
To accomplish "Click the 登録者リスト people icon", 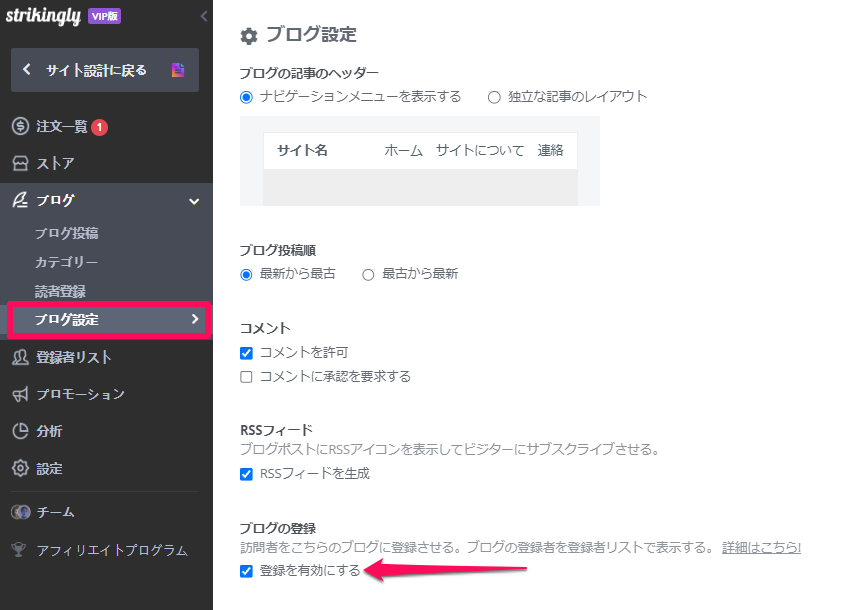I will (20, 357).
